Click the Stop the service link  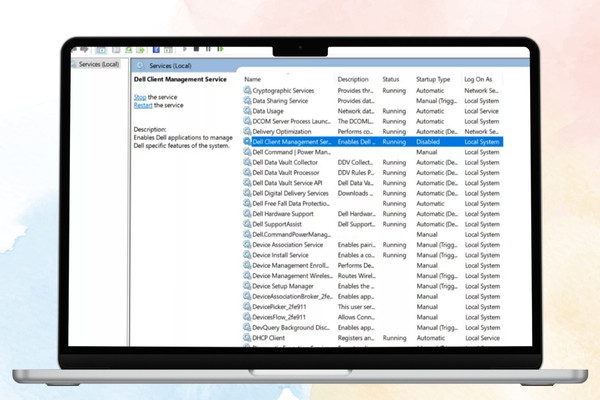[x=140, y=97]
